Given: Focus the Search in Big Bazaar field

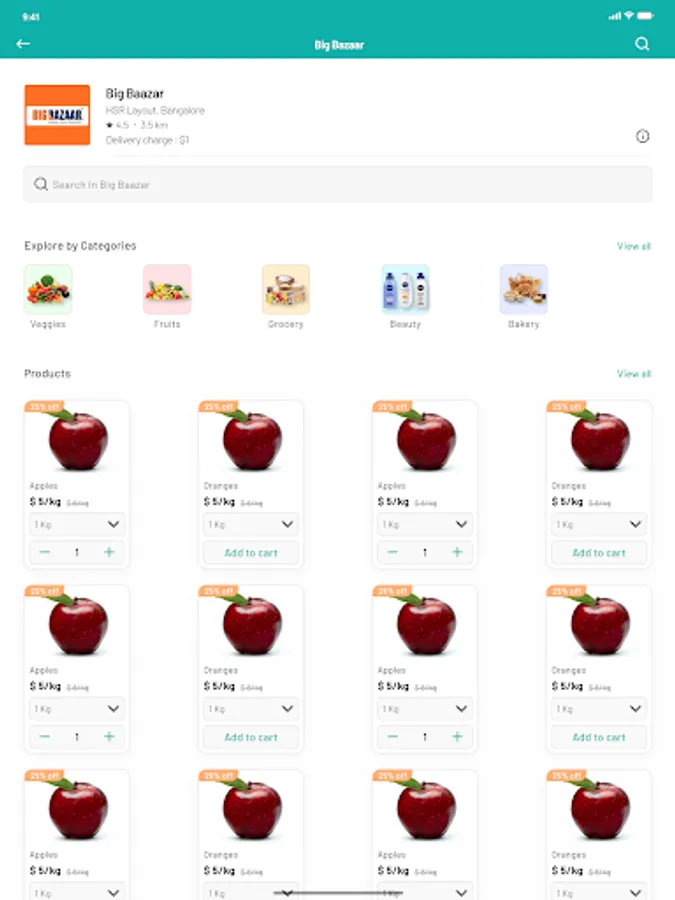Looking at the screenshot, I should tap(338, 184).
